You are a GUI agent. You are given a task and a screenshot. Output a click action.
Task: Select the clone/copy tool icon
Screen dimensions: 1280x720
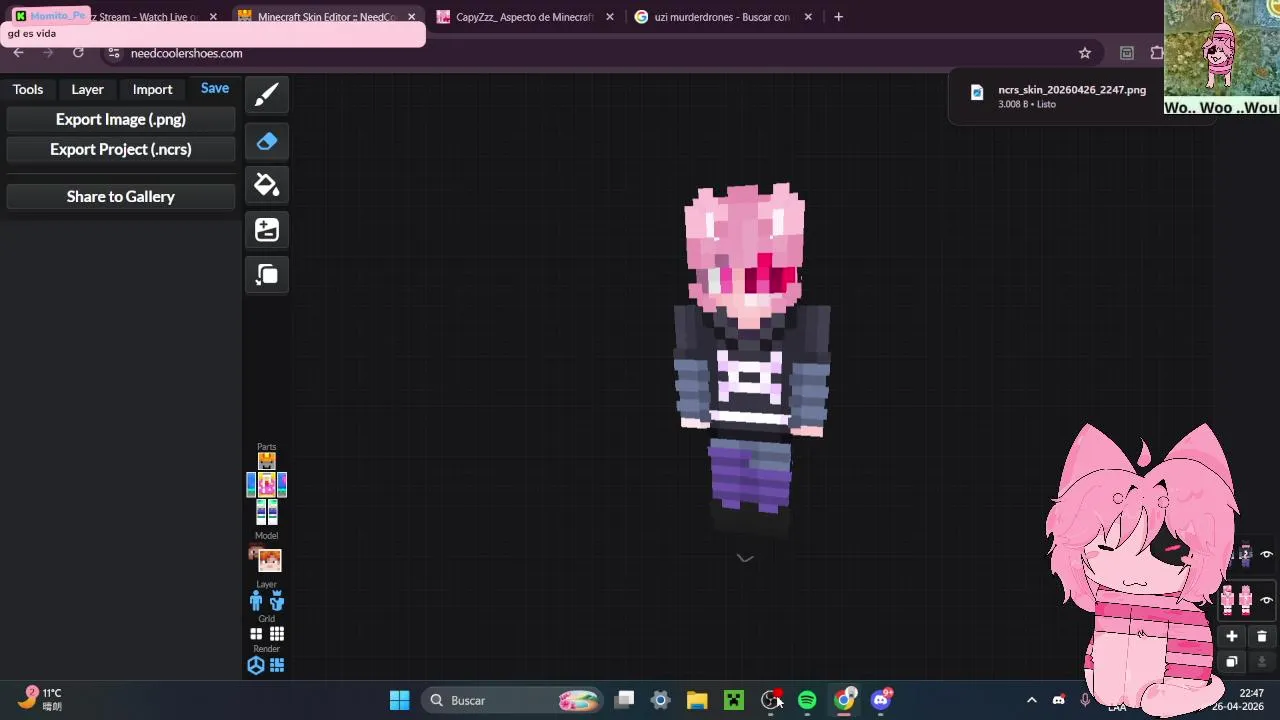[x=267, y=275]
